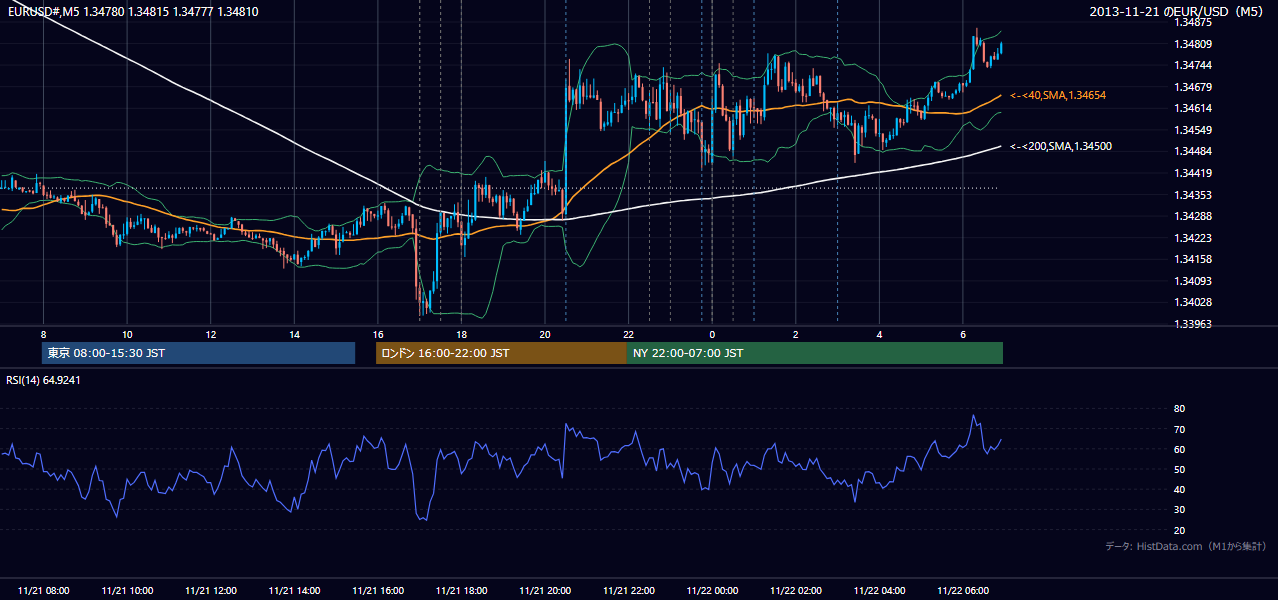Click price axis value 1.34549
Image resolution: width=1278 pixels, height=600 pixels.
click(x=1194, y=130)
